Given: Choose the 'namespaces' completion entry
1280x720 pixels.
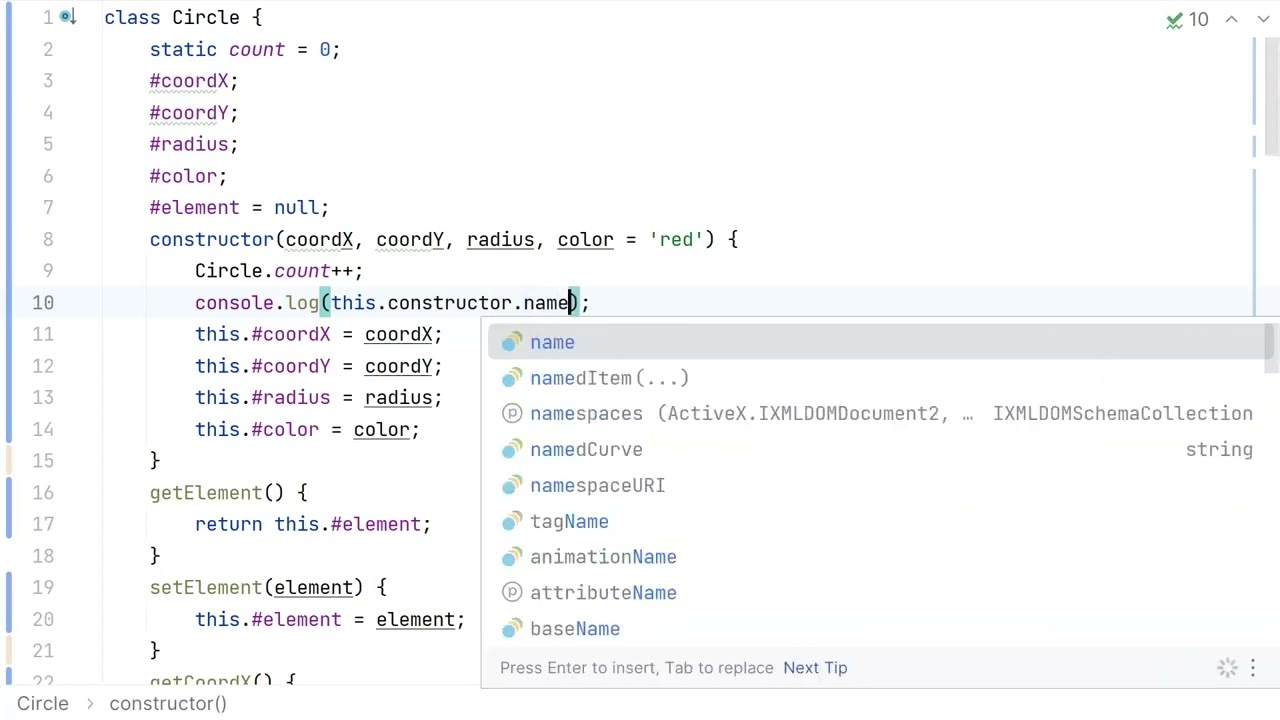Looking at the screenshot, I should [x=875, y=414].
